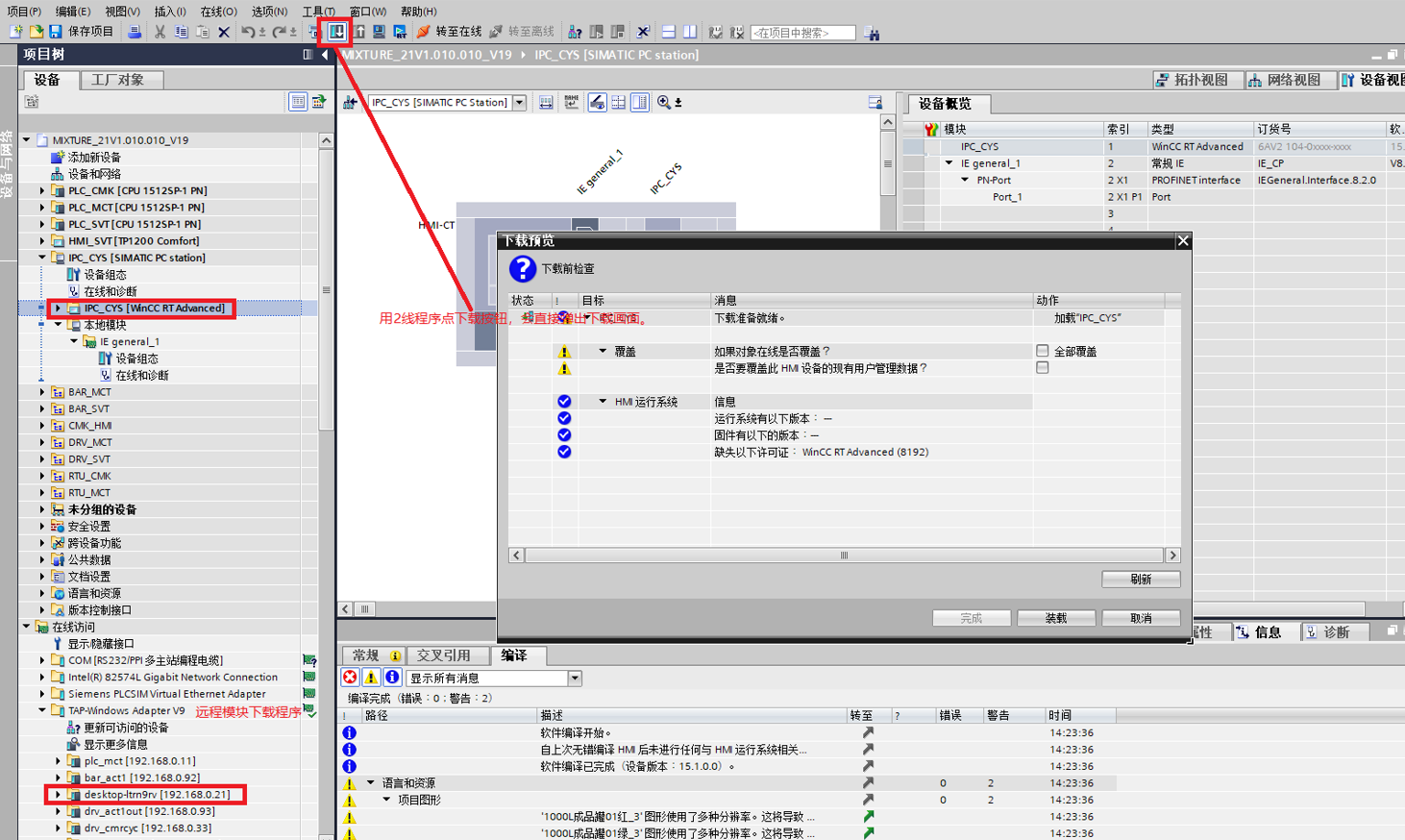Click the 装载 button

point(1056,618)
